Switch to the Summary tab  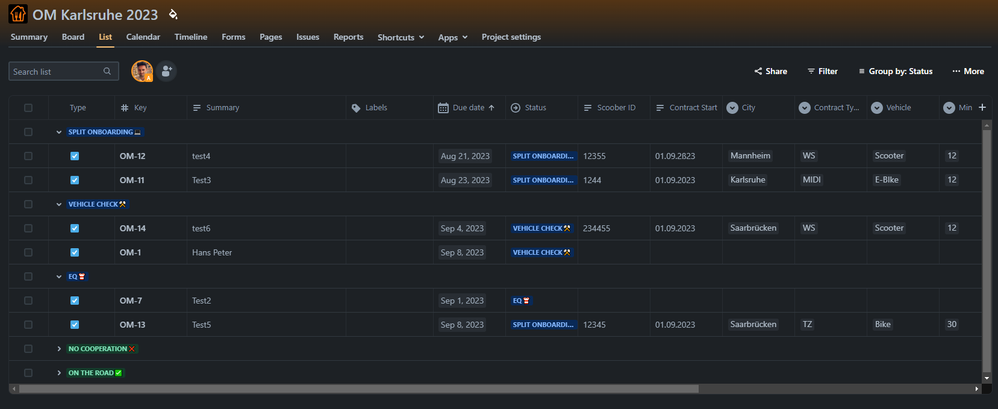[x=29, y=37]
